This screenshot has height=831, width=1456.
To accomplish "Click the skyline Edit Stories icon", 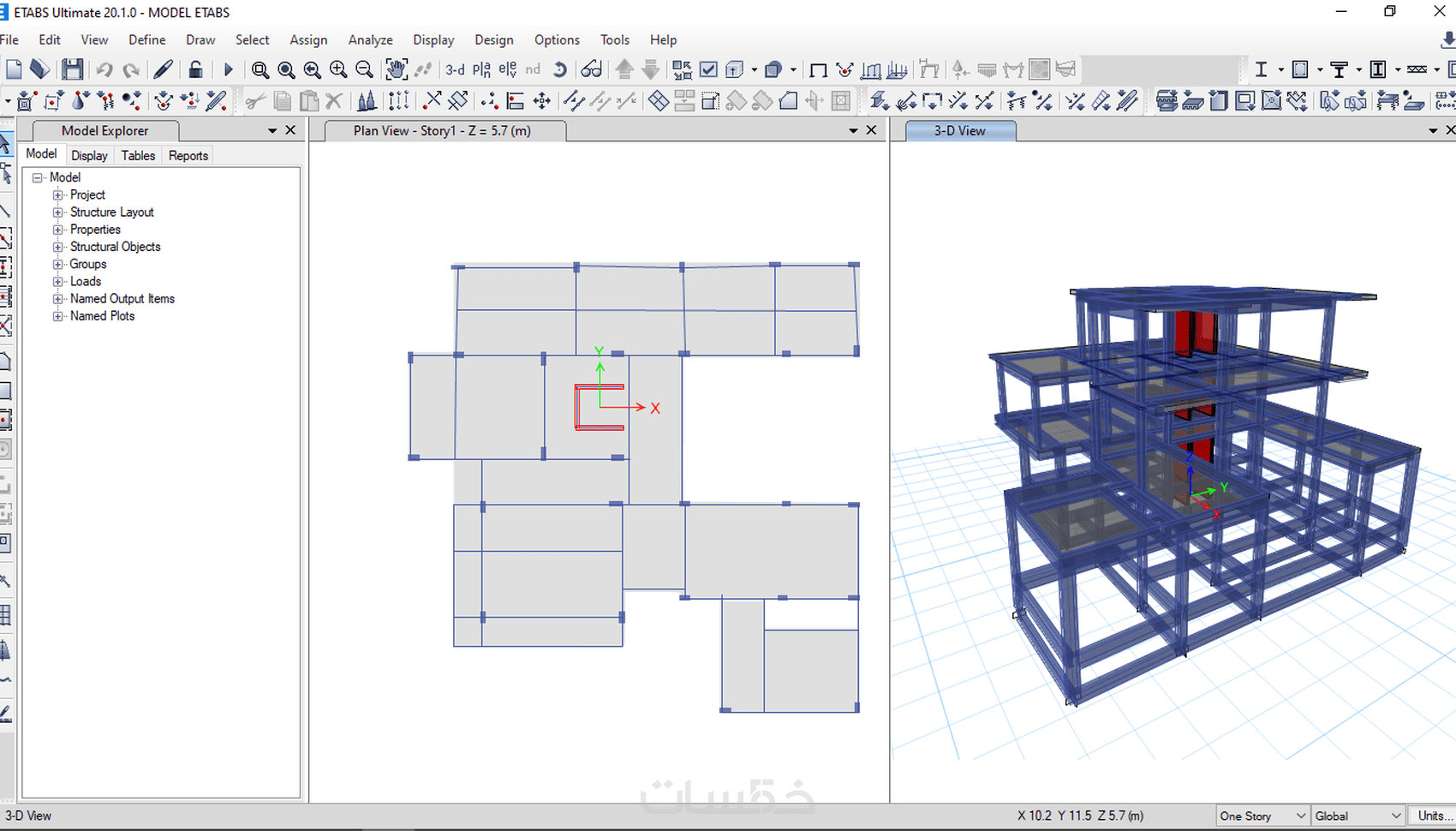I will click(367, 101).
